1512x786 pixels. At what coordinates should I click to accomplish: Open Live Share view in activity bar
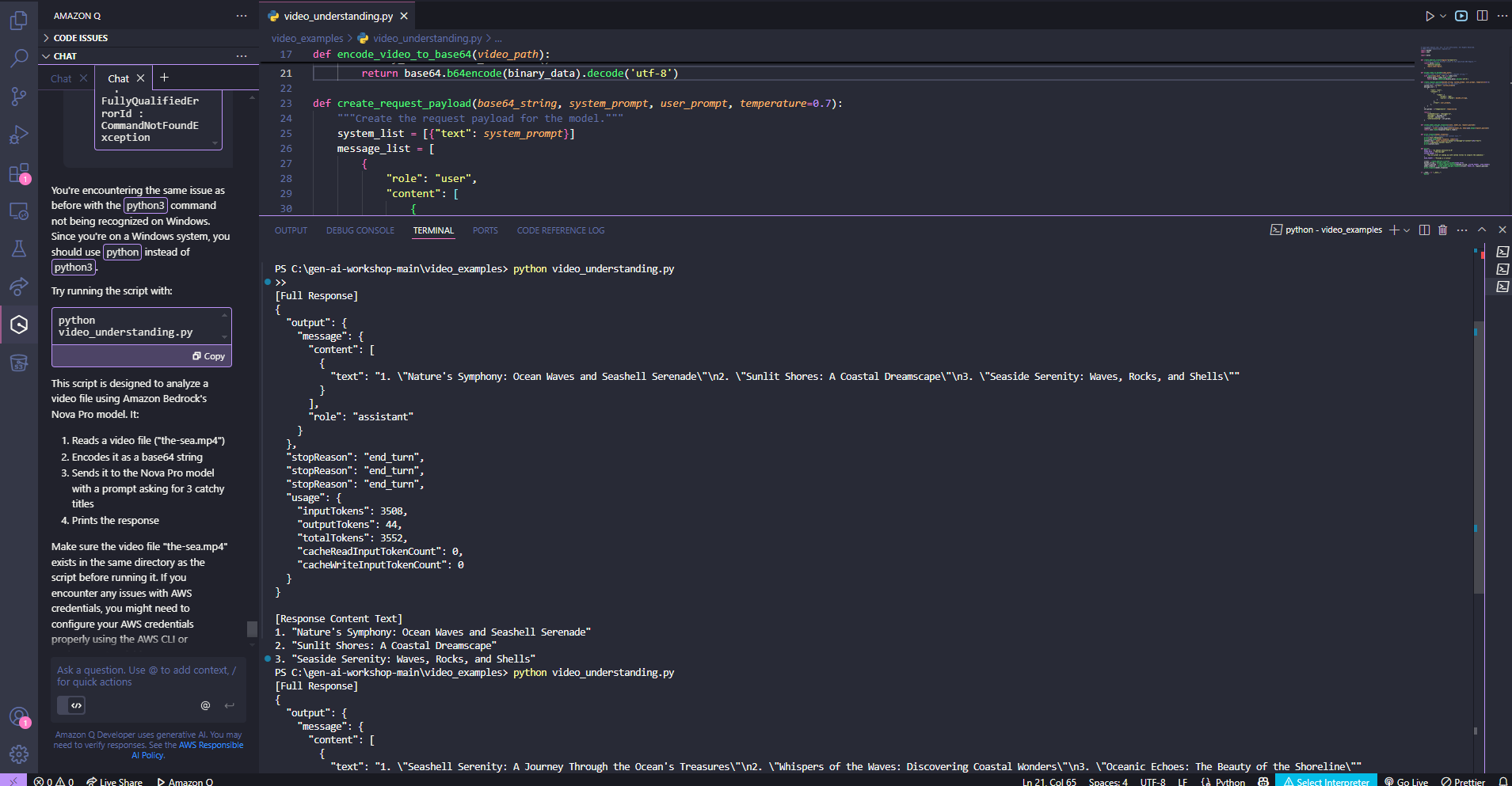click(19, 287)
